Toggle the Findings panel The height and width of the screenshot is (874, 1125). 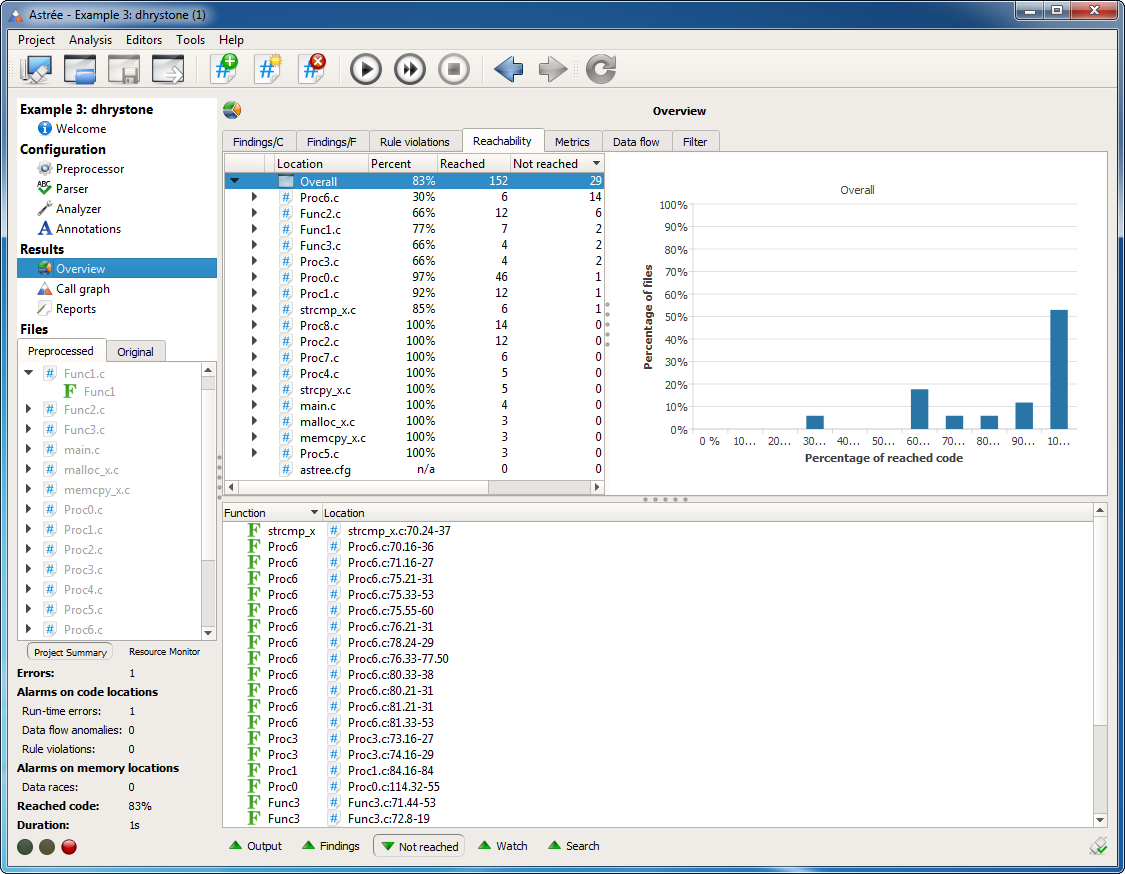(331, 846)
